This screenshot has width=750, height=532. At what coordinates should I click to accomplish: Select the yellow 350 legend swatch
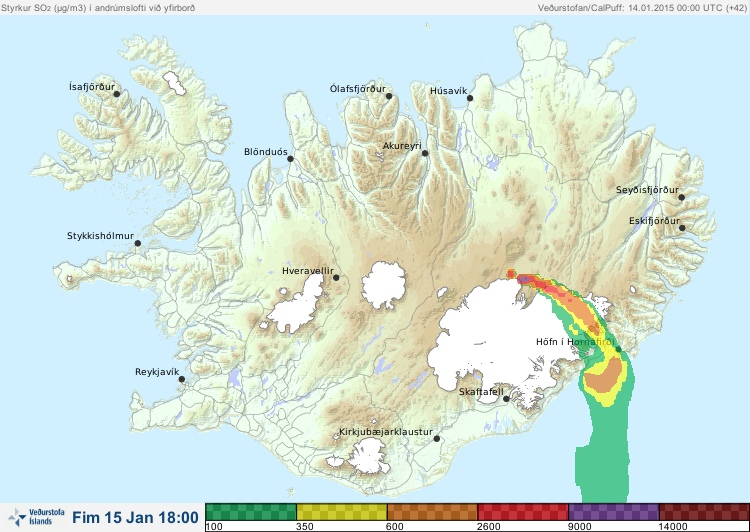[x=342, y=511]
